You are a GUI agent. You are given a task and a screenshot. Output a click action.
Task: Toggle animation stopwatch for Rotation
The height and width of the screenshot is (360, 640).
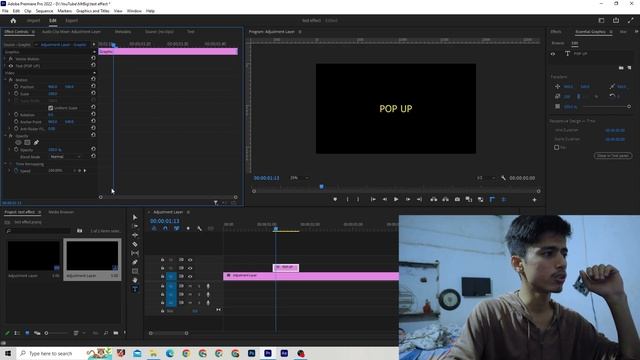pos(16,115)
